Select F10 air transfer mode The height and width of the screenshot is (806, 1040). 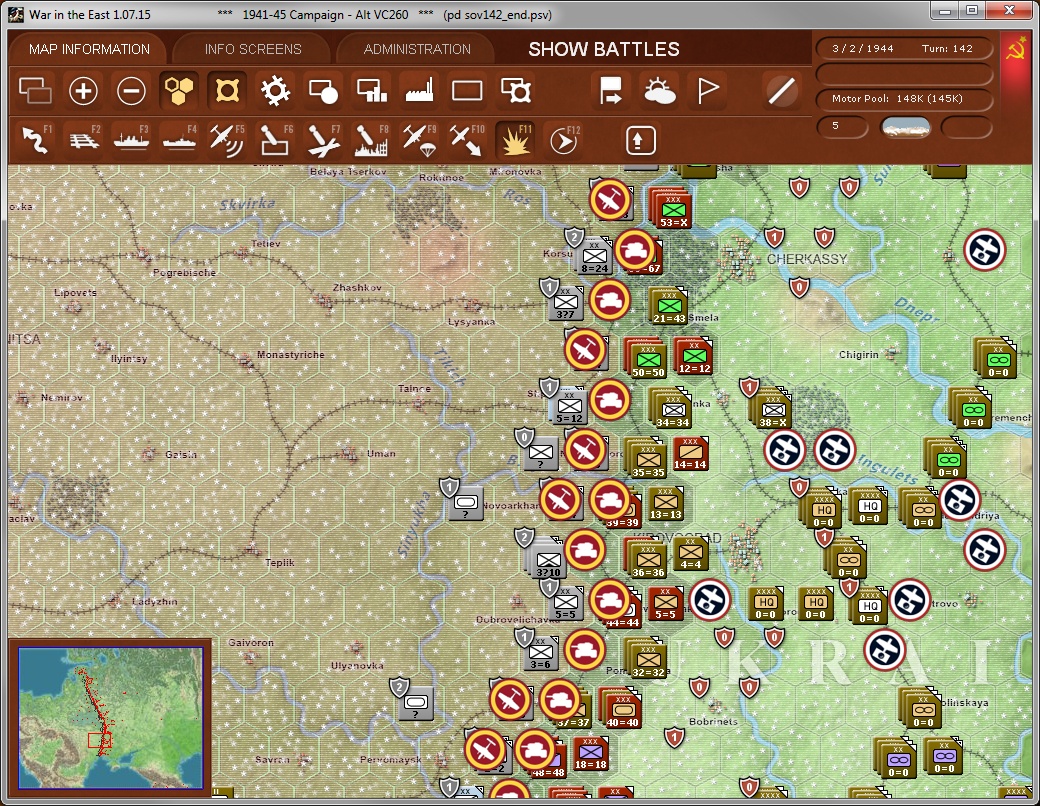[x=467, y=140]
